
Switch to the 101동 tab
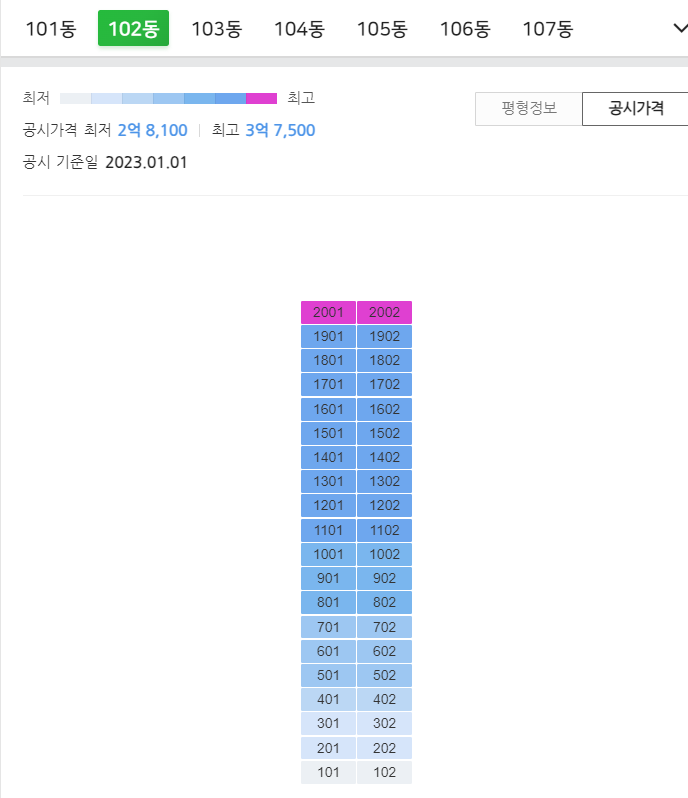coord(51,28)
